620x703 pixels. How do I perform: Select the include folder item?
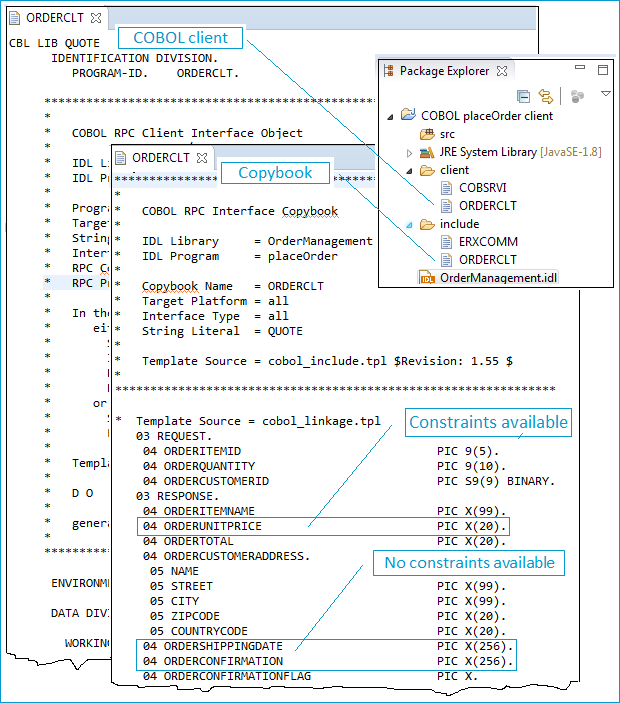pos(460,224)
